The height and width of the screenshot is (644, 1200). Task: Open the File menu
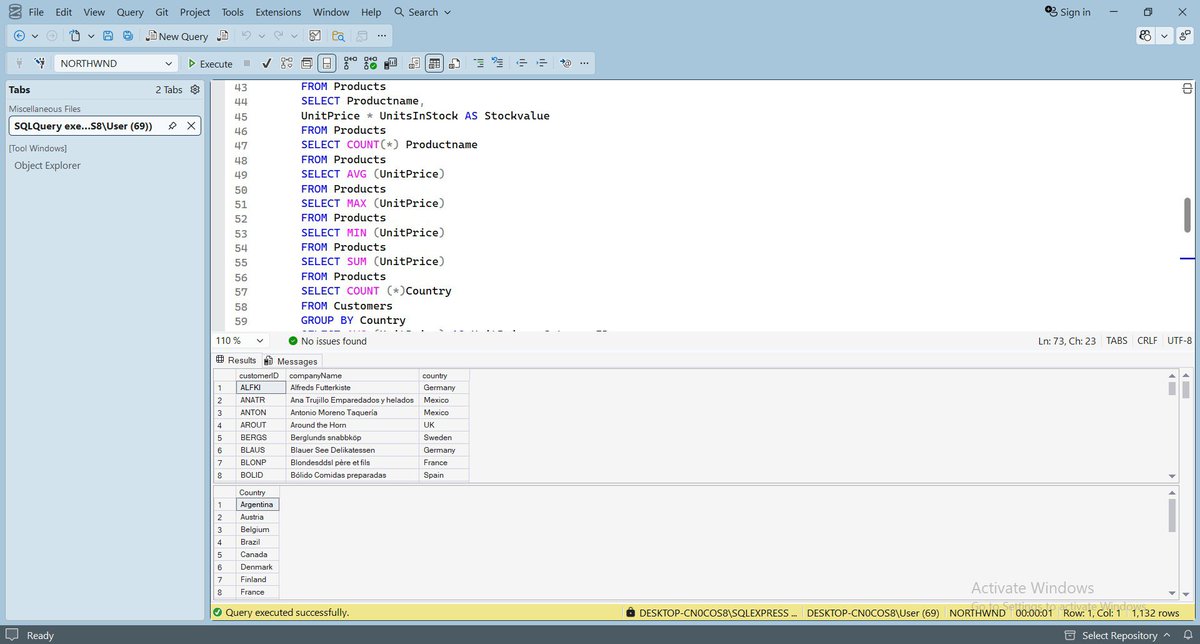click(x=36, y=12)
